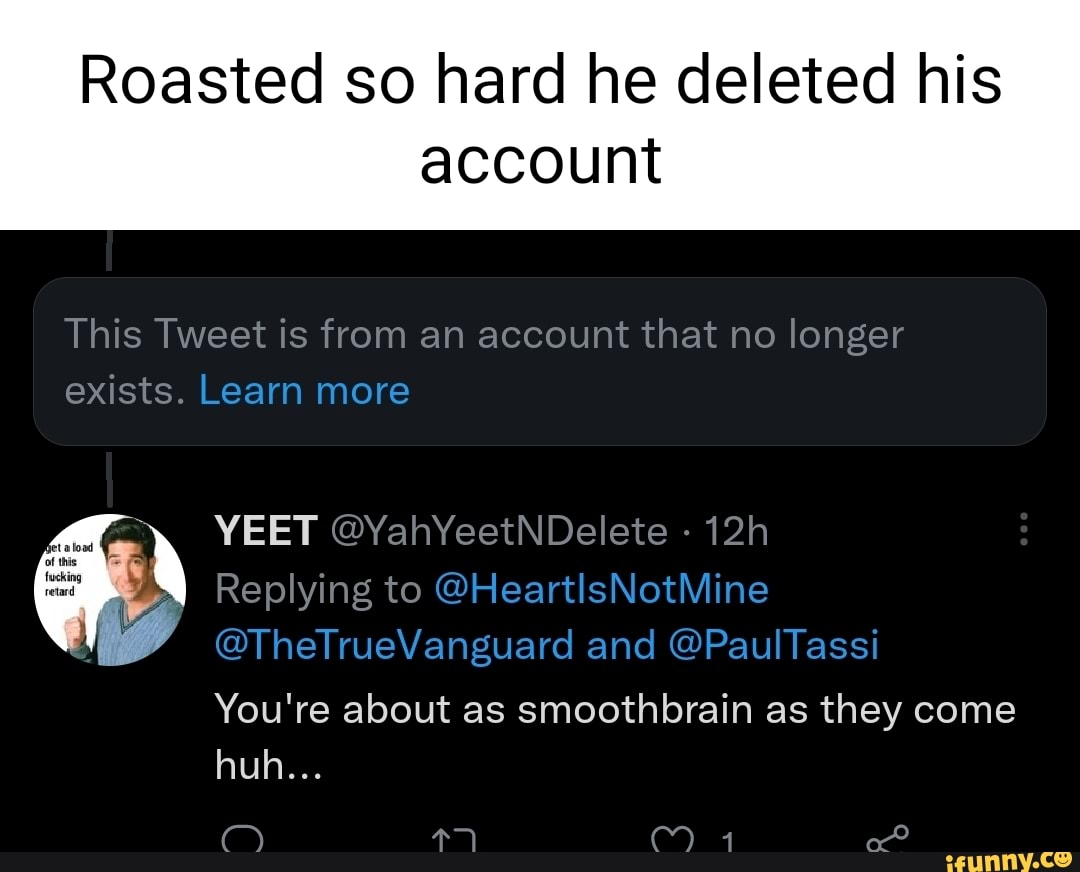Click the YEET display name
This screenshot has height=872, width=1080.
pos(266,532)
